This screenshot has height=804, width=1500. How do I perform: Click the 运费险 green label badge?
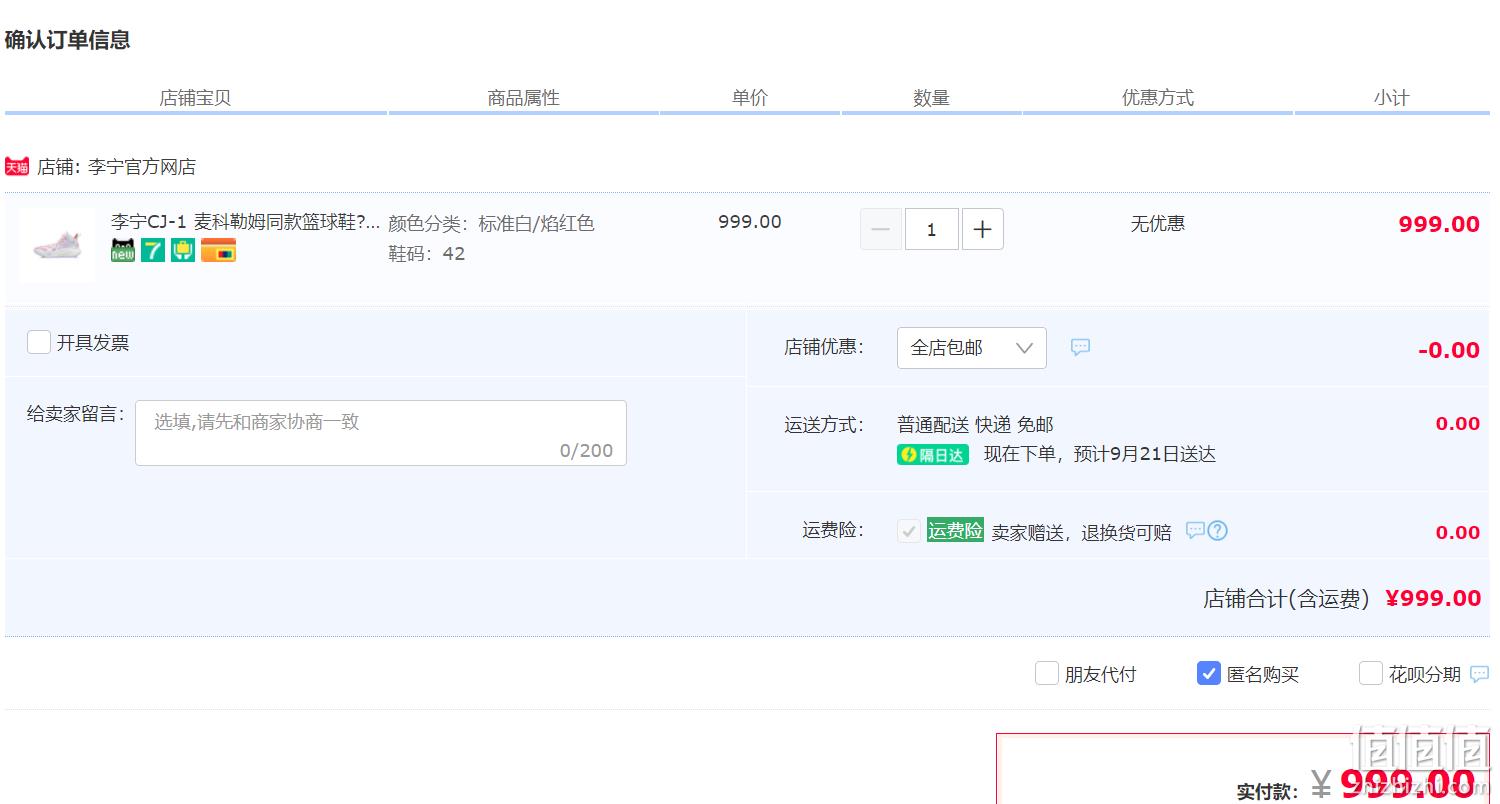tap(955, 531)
